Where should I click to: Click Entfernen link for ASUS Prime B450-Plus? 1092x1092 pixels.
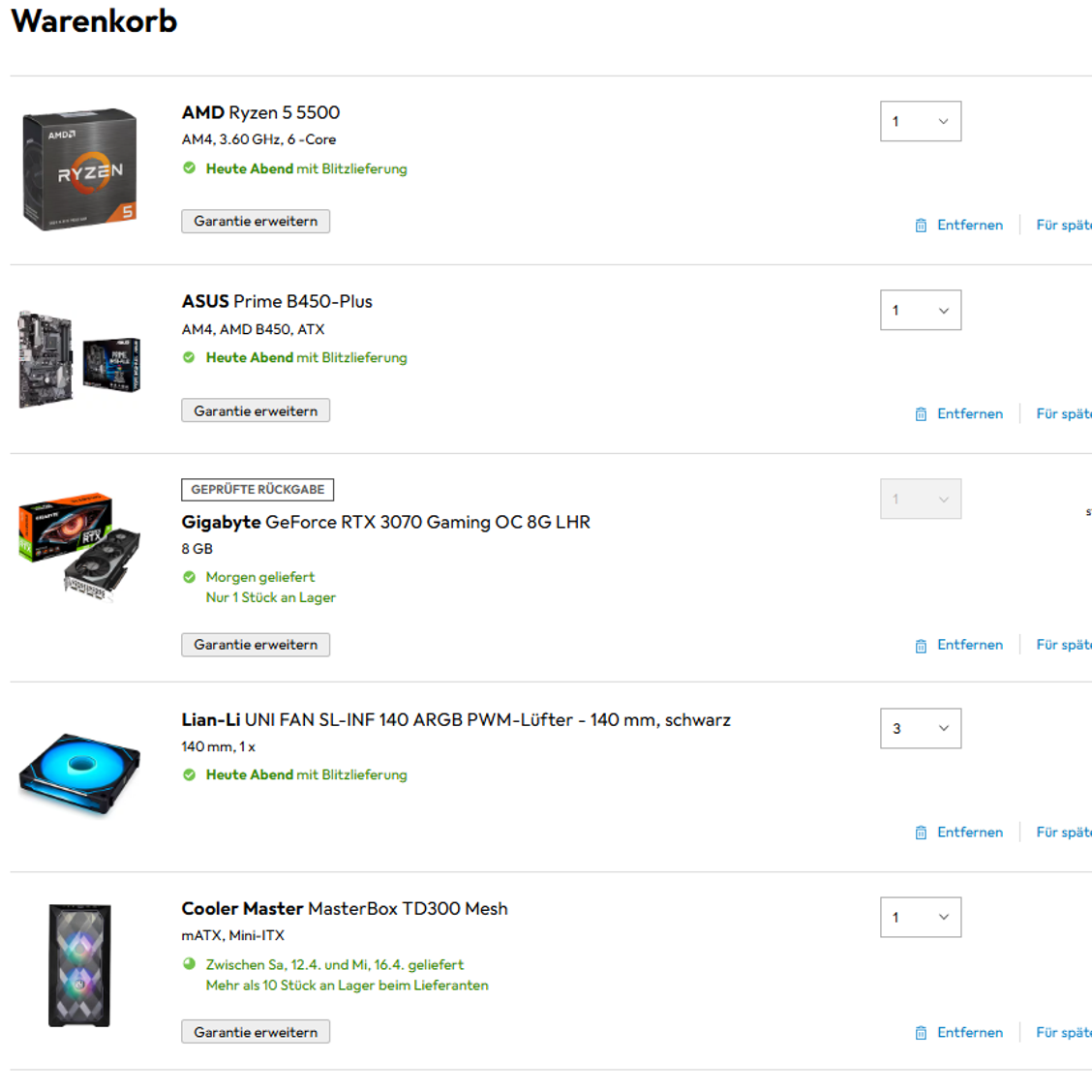pos(970,413)
